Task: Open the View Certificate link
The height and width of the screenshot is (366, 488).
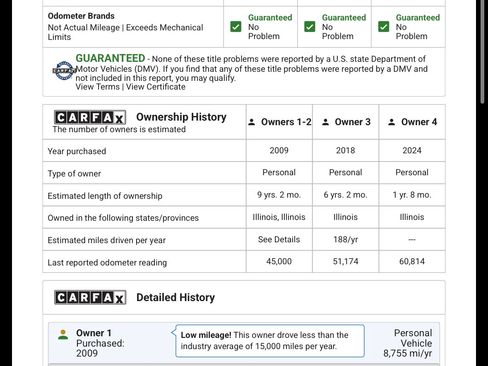Action: point(156,87)
